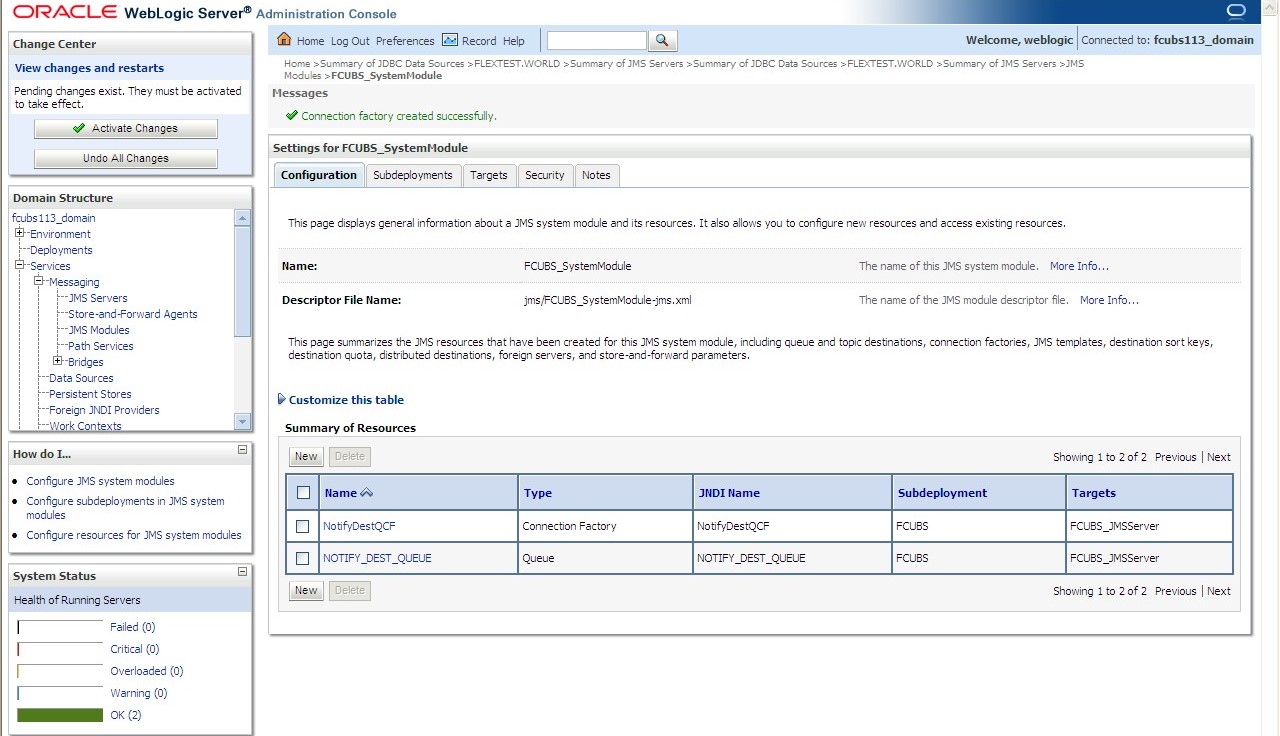The height and width of the screenshot is (736, 1280).
Task: Click Next link below resources table
Action: 1219,591
